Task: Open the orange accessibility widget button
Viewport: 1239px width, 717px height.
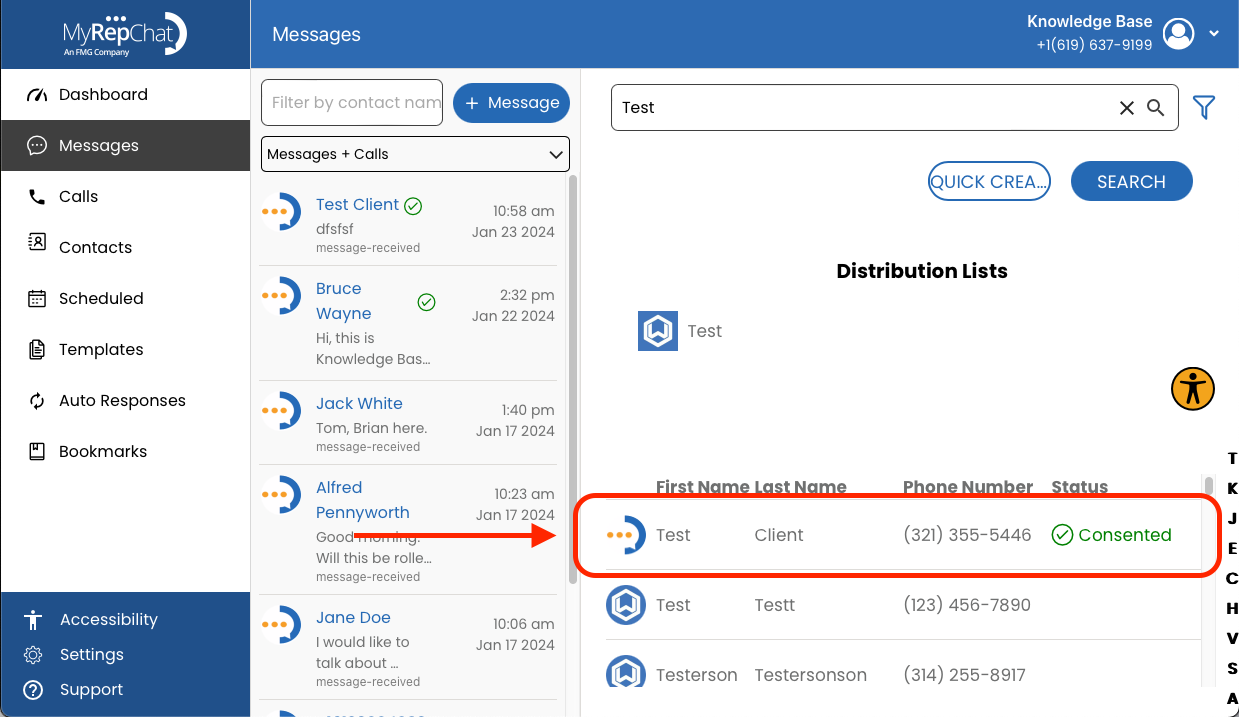Action: (1193, 388)
